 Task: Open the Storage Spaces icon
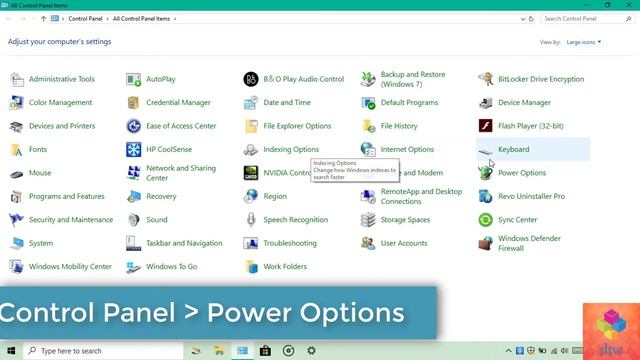click(368, 220)
